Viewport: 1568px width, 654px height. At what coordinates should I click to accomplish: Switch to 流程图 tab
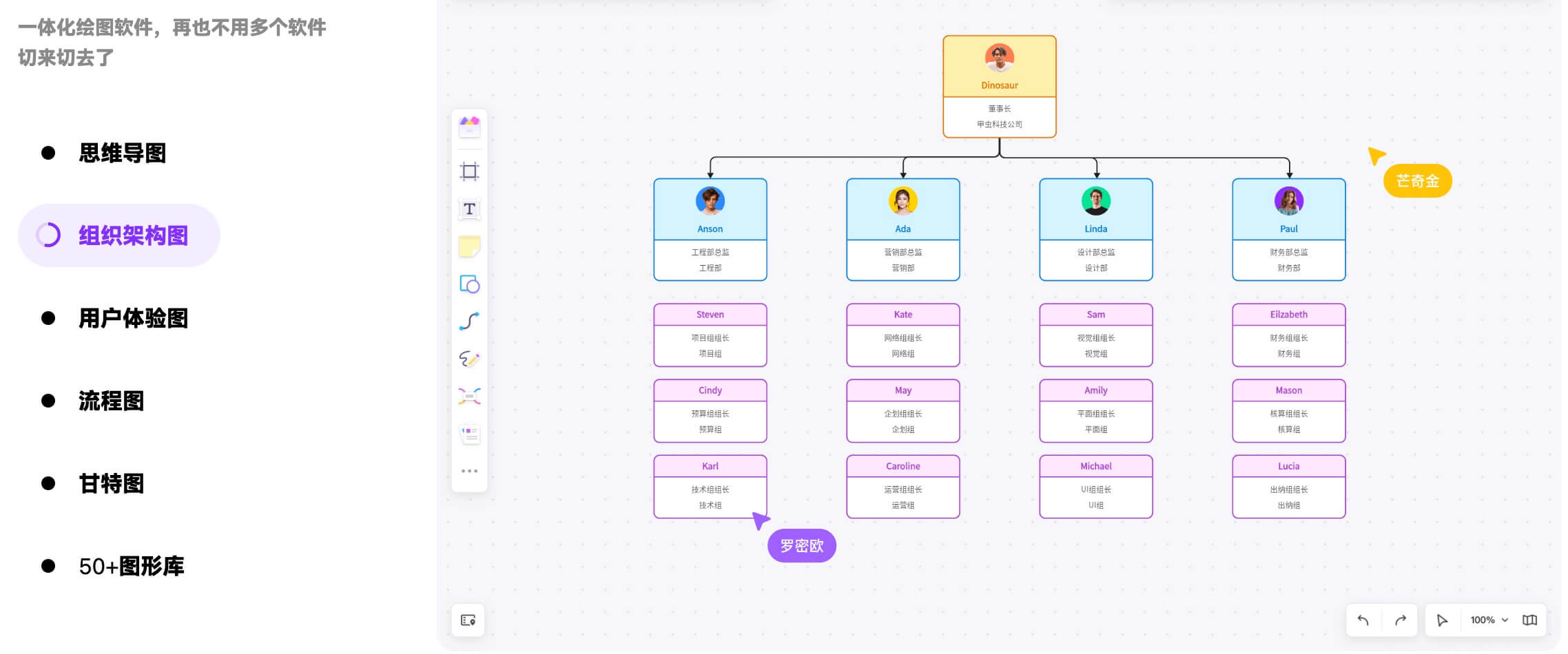(x=112, y=401)
